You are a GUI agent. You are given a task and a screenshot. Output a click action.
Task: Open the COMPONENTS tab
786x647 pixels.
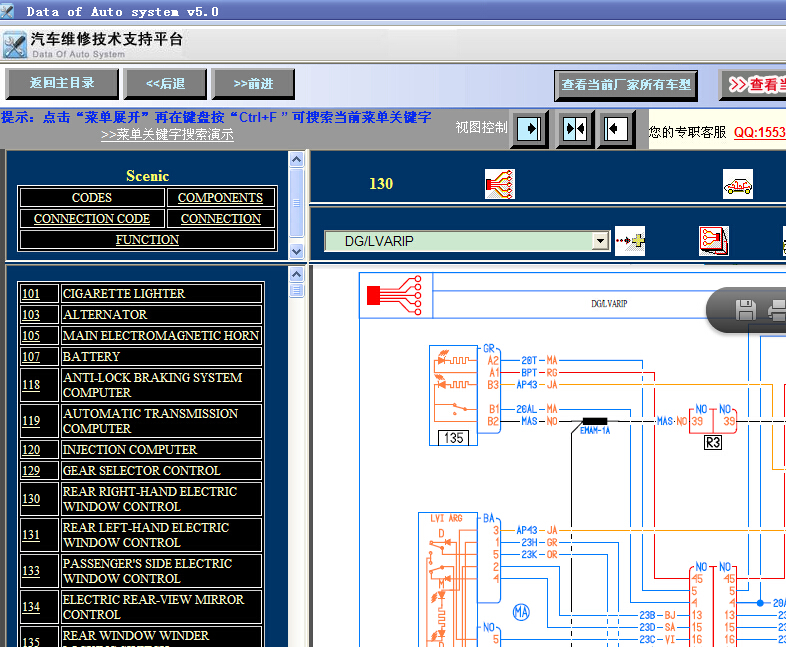[220, 197]
